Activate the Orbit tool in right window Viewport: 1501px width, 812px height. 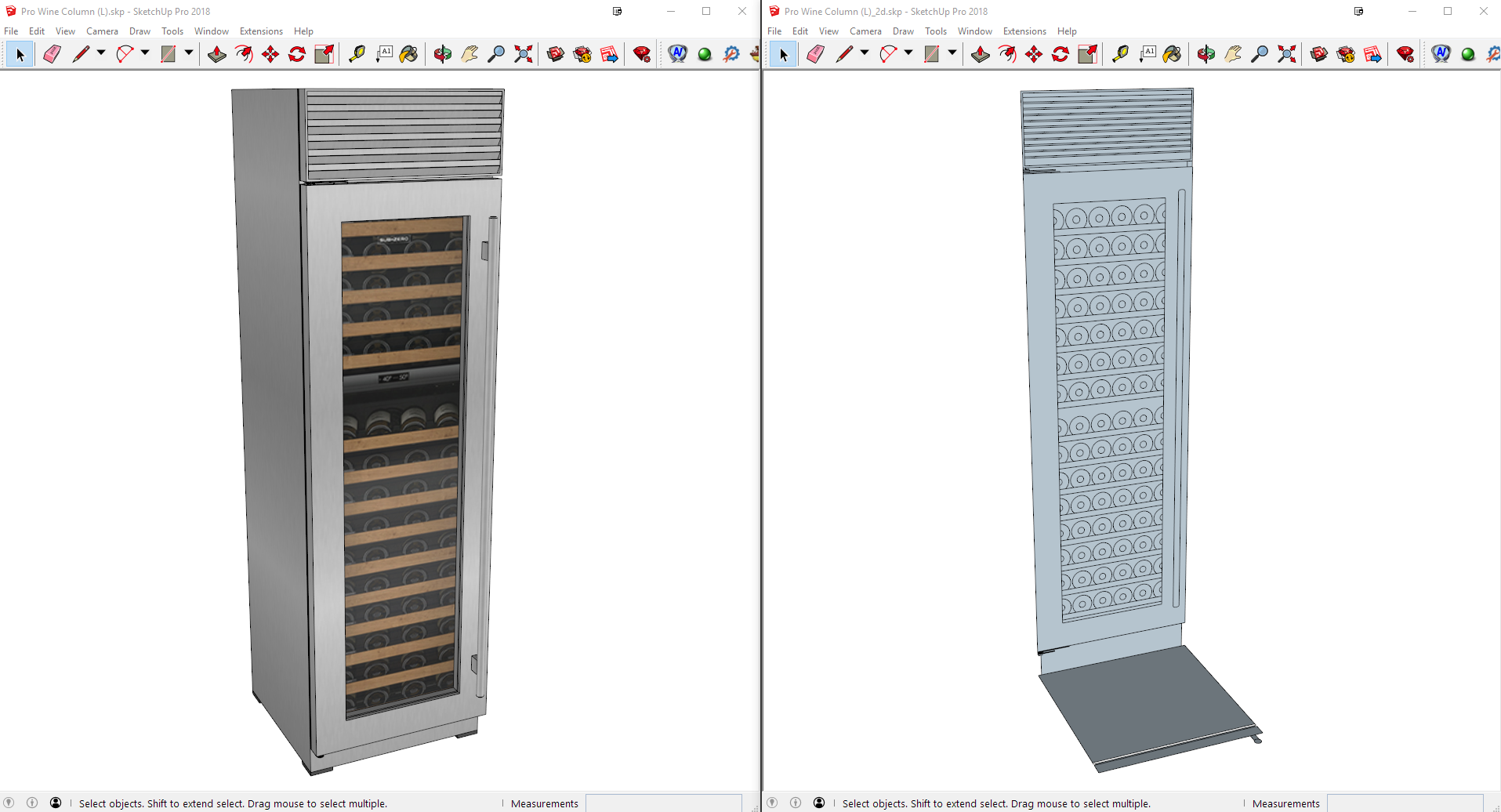[x=1206, y=54]
